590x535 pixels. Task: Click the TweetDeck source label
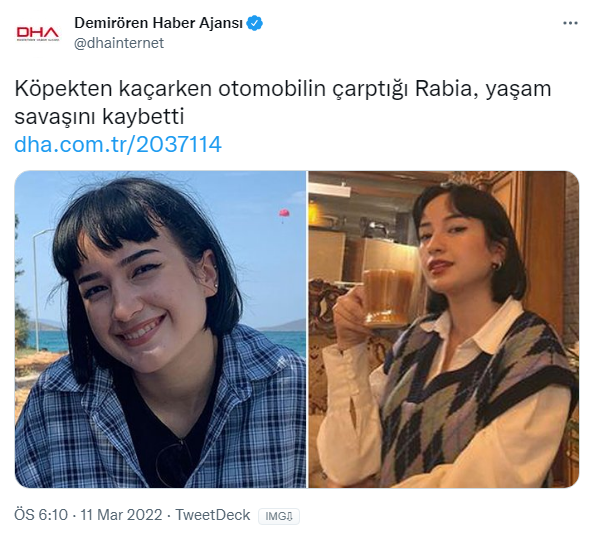click(213, 515)
